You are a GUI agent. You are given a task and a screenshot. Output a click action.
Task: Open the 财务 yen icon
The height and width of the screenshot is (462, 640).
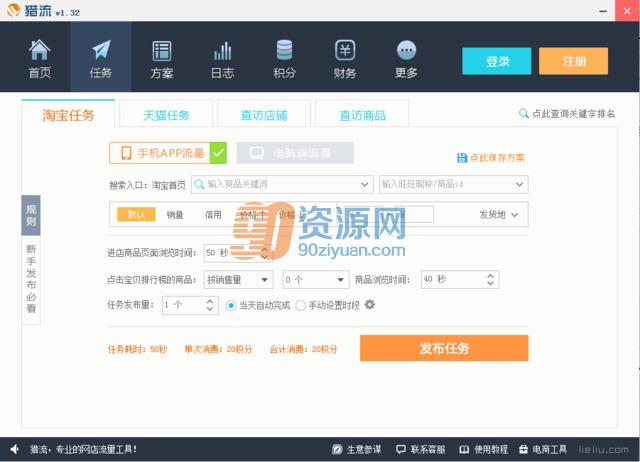(345, 50)
